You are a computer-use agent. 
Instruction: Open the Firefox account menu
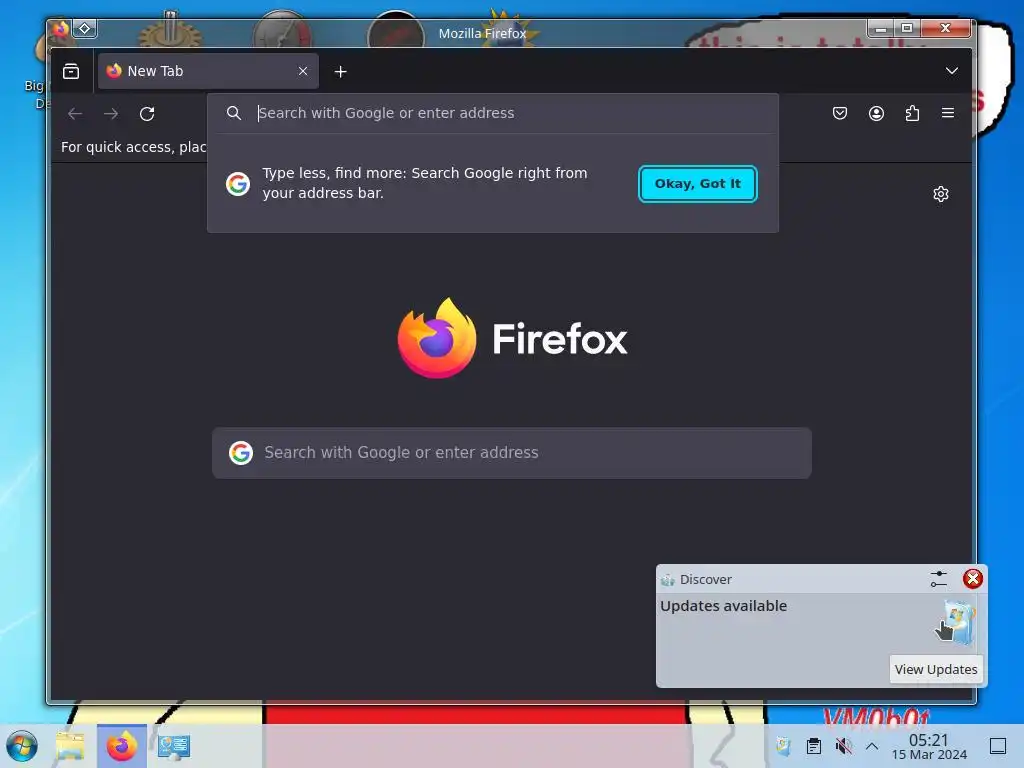coord(876,113)
